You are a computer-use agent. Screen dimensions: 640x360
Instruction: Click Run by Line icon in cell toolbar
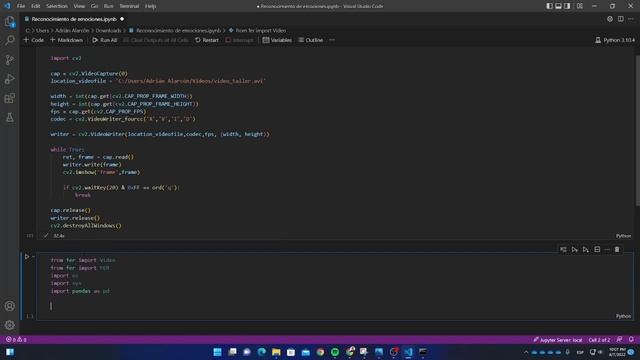tap(563, 249)
